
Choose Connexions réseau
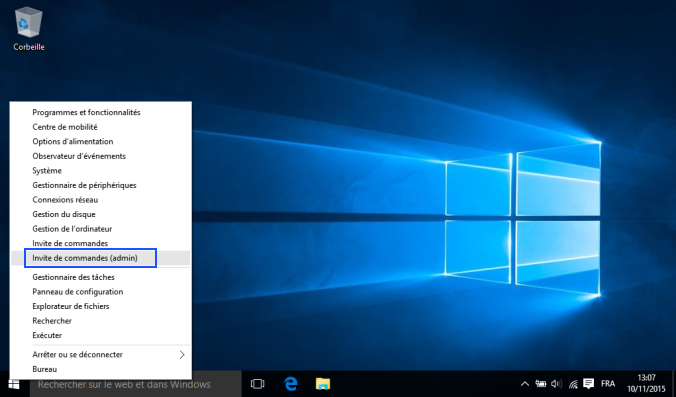100,200
